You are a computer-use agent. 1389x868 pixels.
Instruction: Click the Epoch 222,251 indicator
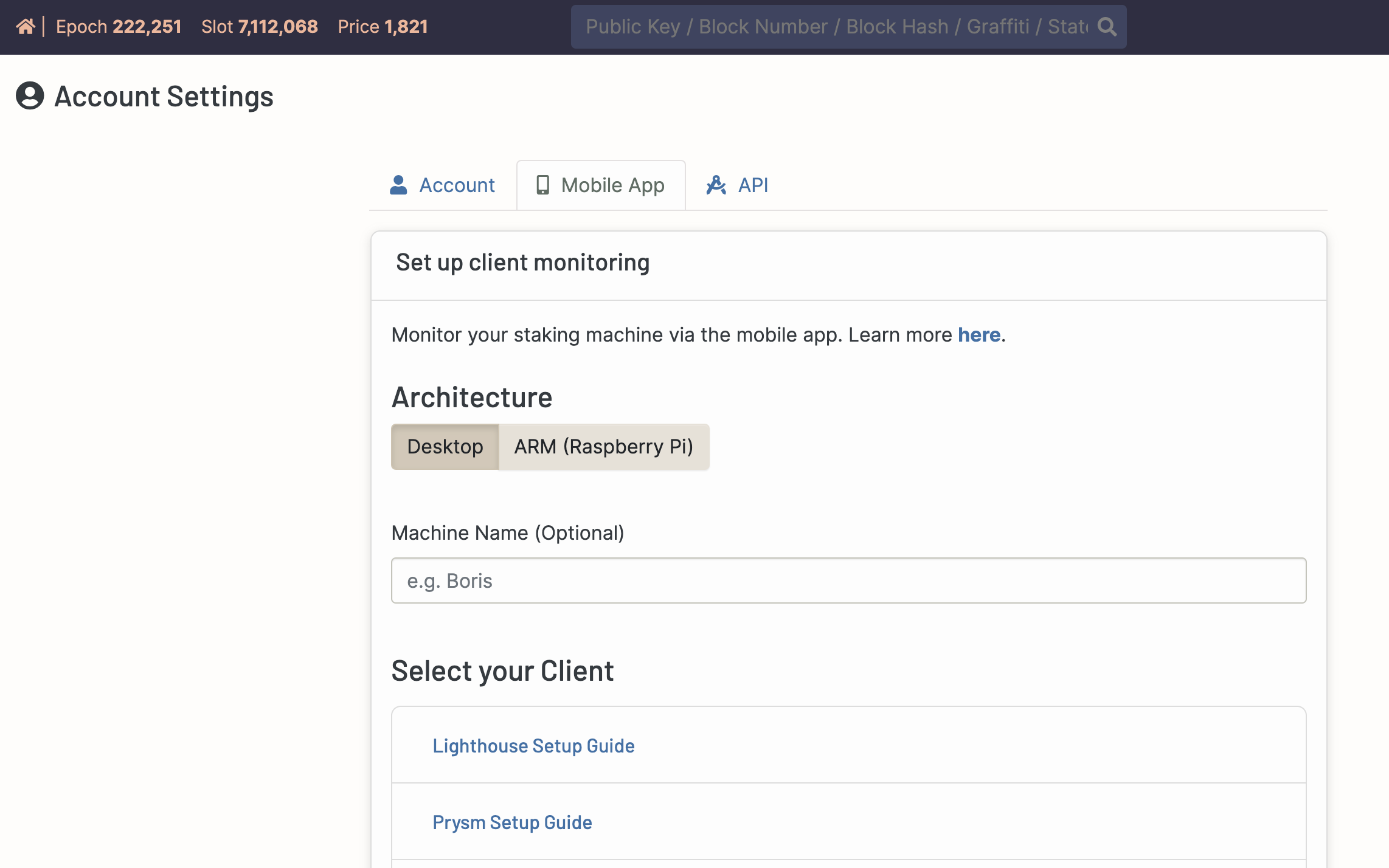pyautogui.click(x=119, y=27)
